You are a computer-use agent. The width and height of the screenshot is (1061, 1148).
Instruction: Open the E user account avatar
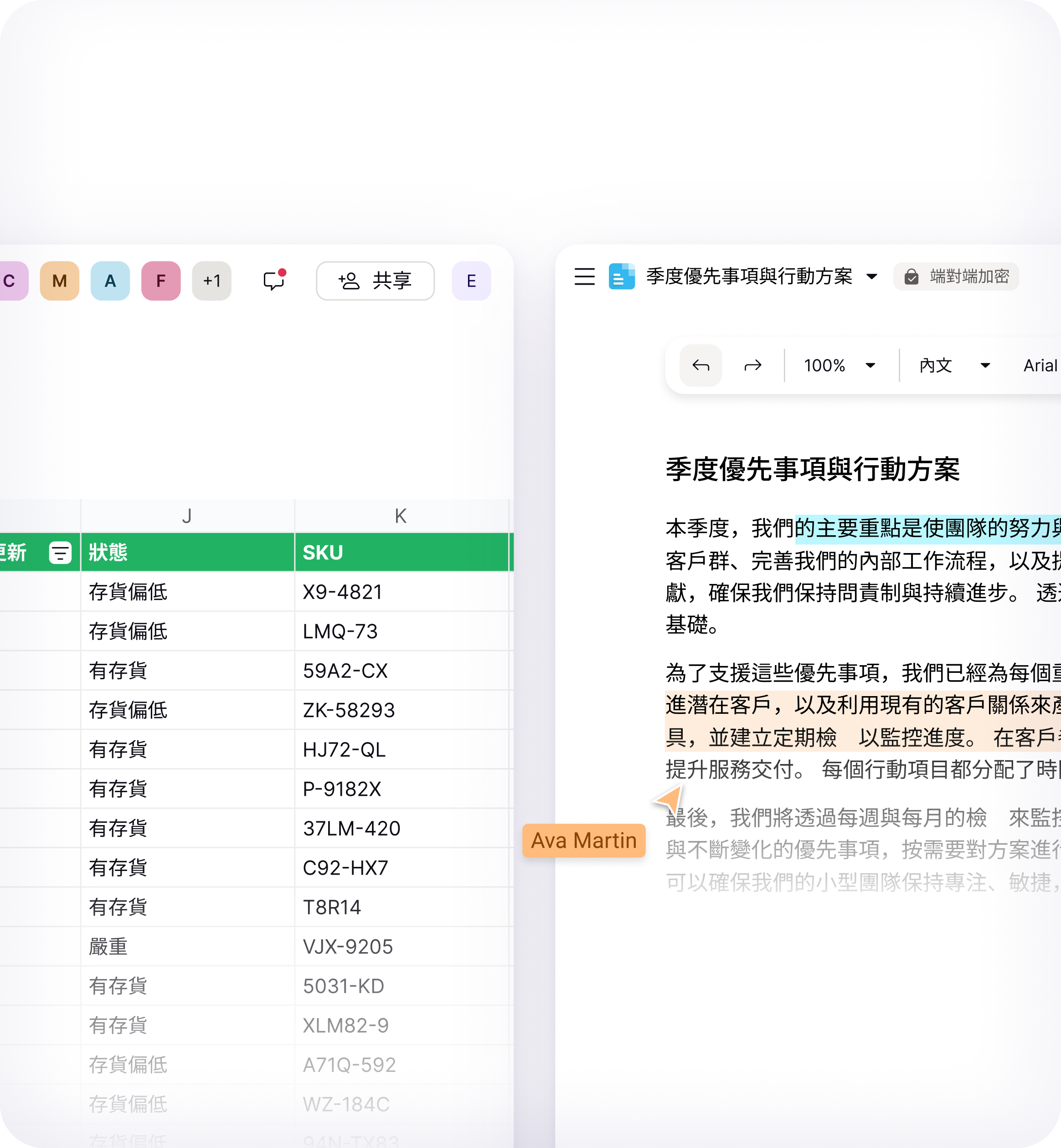[x=471, y=281]
